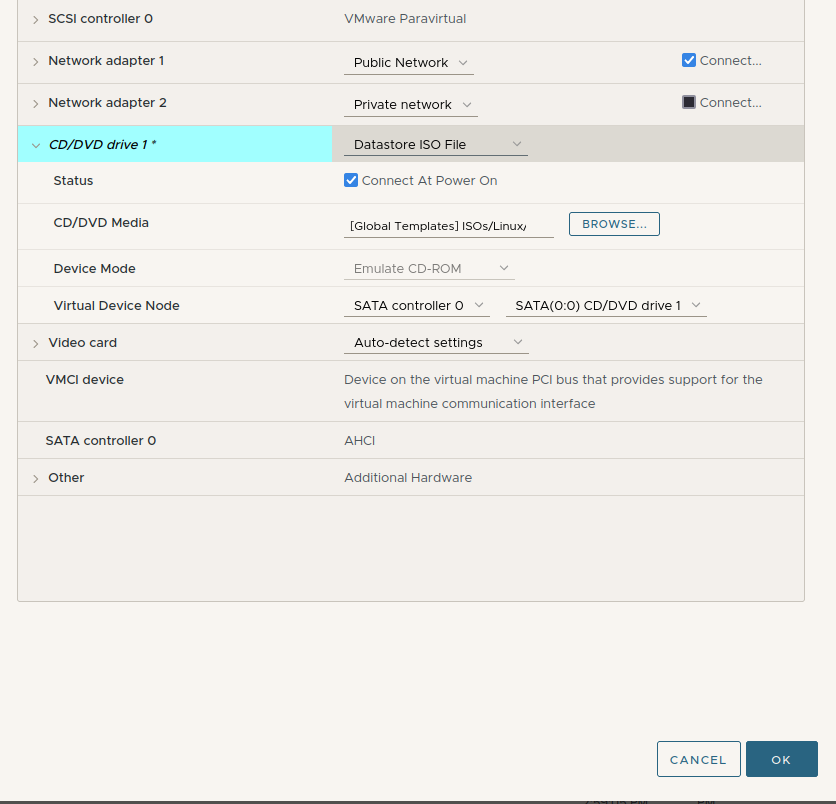Confirm changes with the OK button
This screenshot has width=836, height=804.
click(x=781, y=760)
